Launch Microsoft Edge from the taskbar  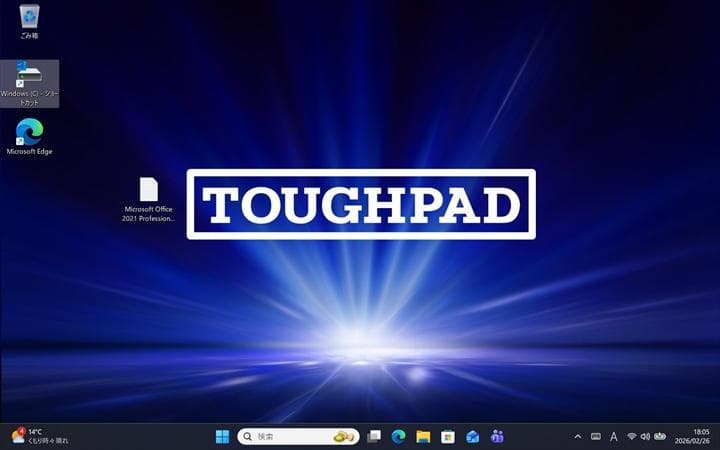click(399, 436)
